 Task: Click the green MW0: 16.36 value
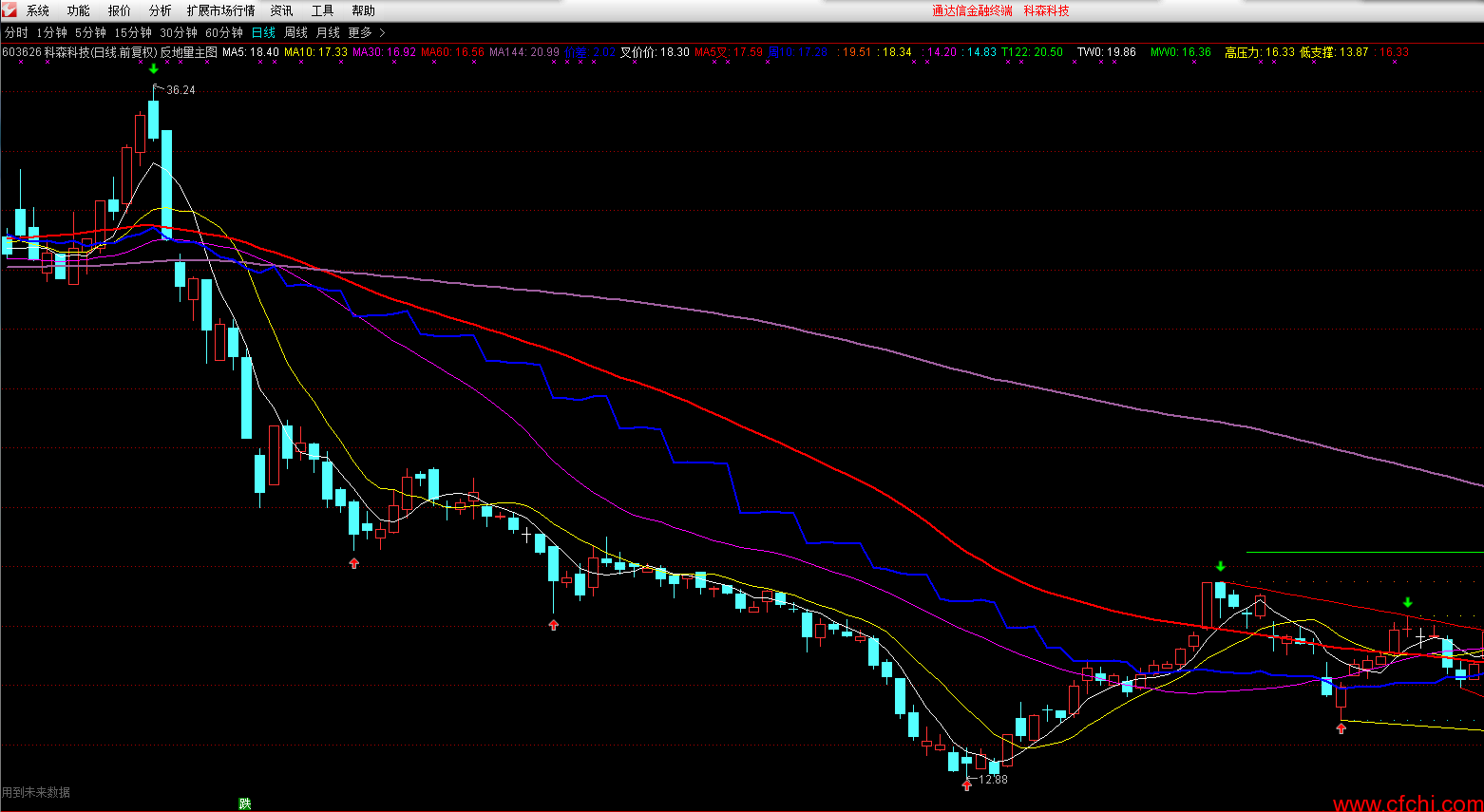tap(1181, 52)
